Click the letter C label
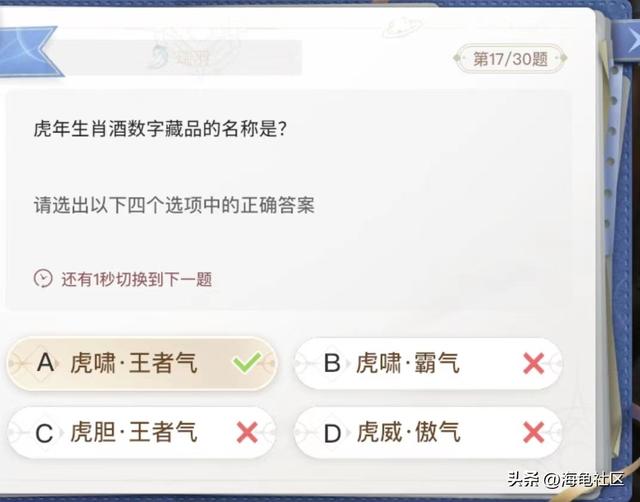 (44, 433)
